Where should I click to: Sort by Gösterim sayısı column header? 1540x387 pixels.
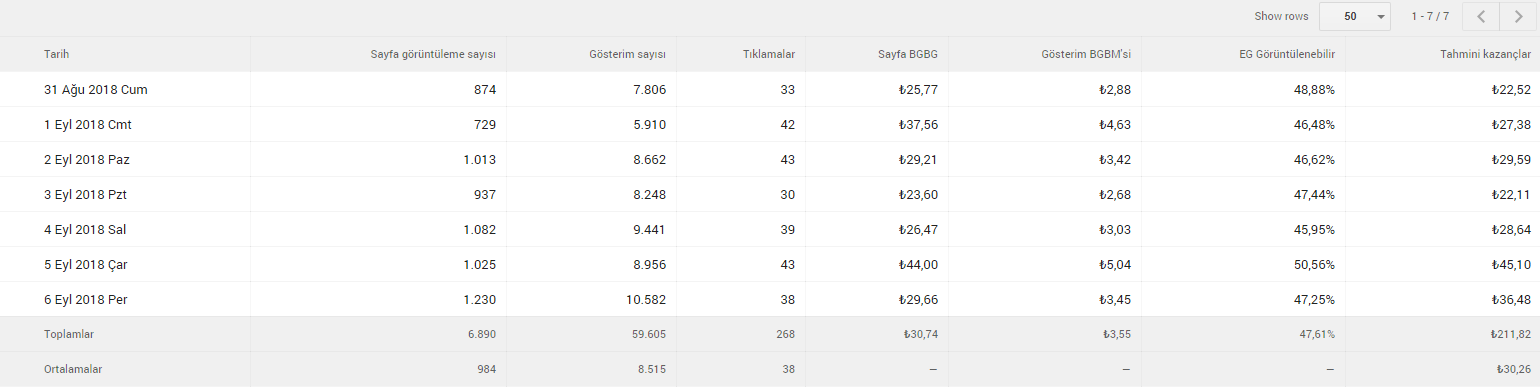click(x=627, y=54)
